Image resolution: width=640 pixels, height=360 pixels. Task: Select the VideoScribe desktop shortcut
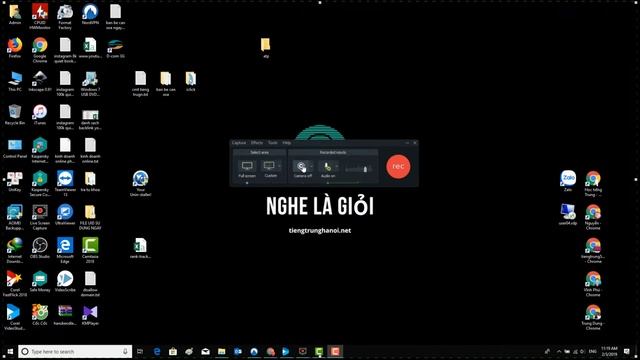click(x=65, y=282)
